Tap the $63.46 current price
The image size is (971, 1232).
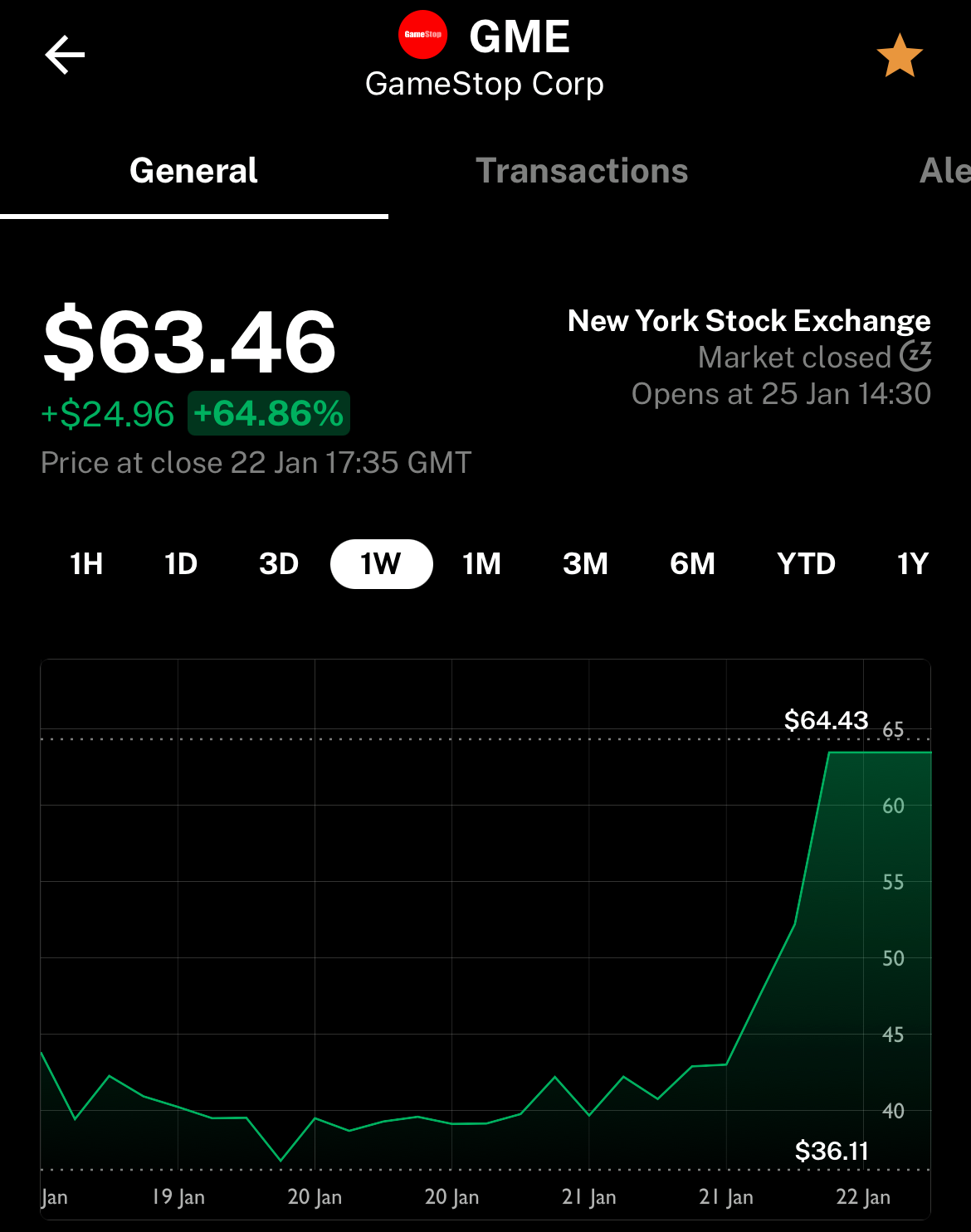[190, 341]
